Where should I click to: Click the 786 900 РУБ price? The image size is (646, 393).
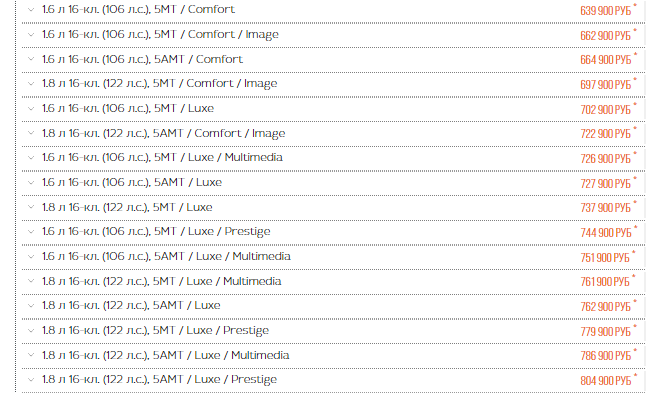606,356
